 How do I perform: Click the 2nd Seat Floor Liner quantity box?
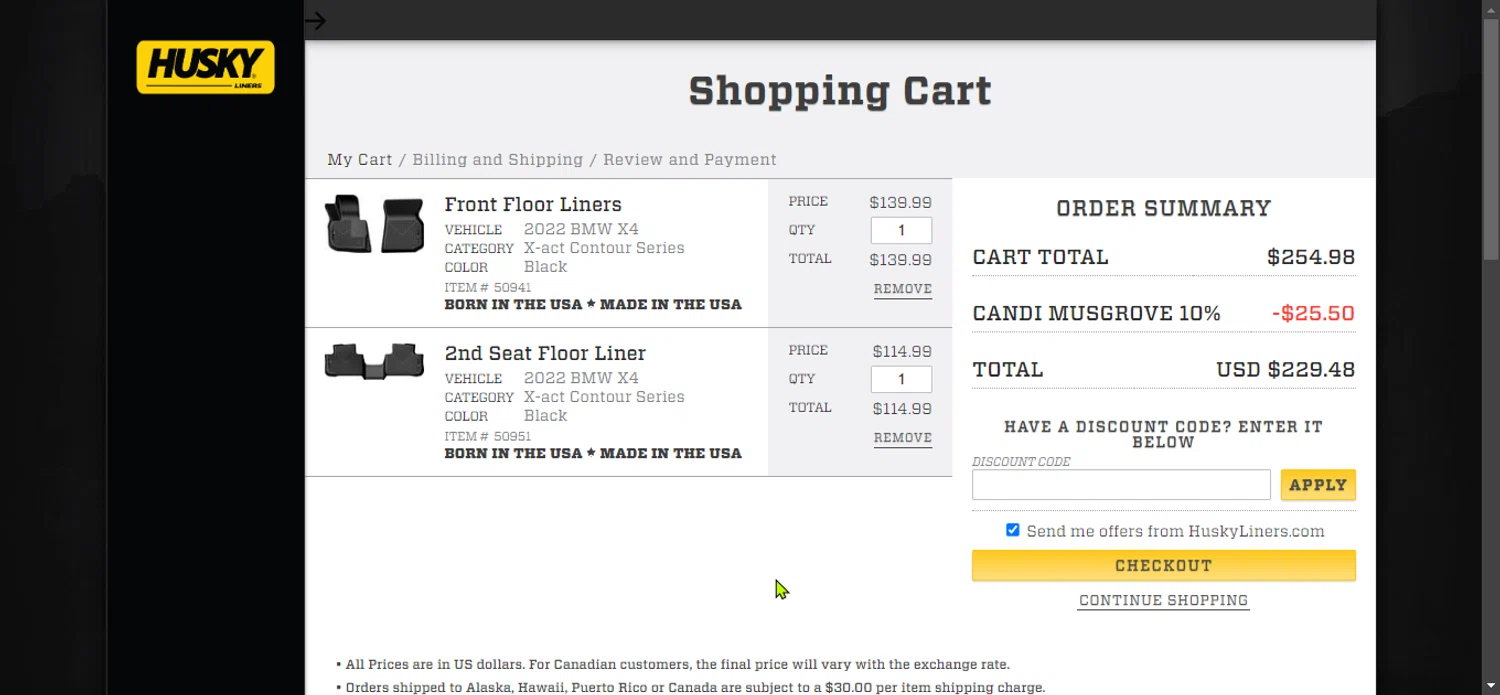pyautogui.click(x=901, y=380)
